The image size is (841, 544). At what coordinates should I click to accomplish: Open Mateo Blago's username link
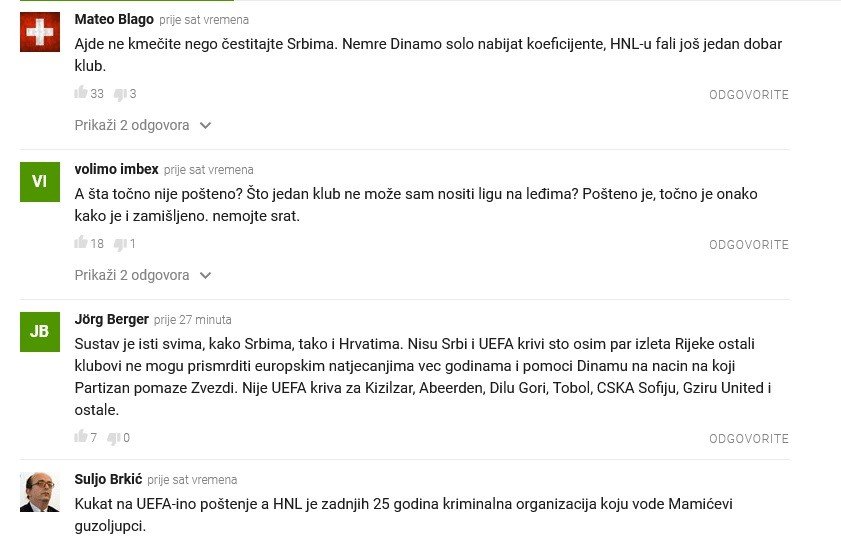click(x=114, y=19)
